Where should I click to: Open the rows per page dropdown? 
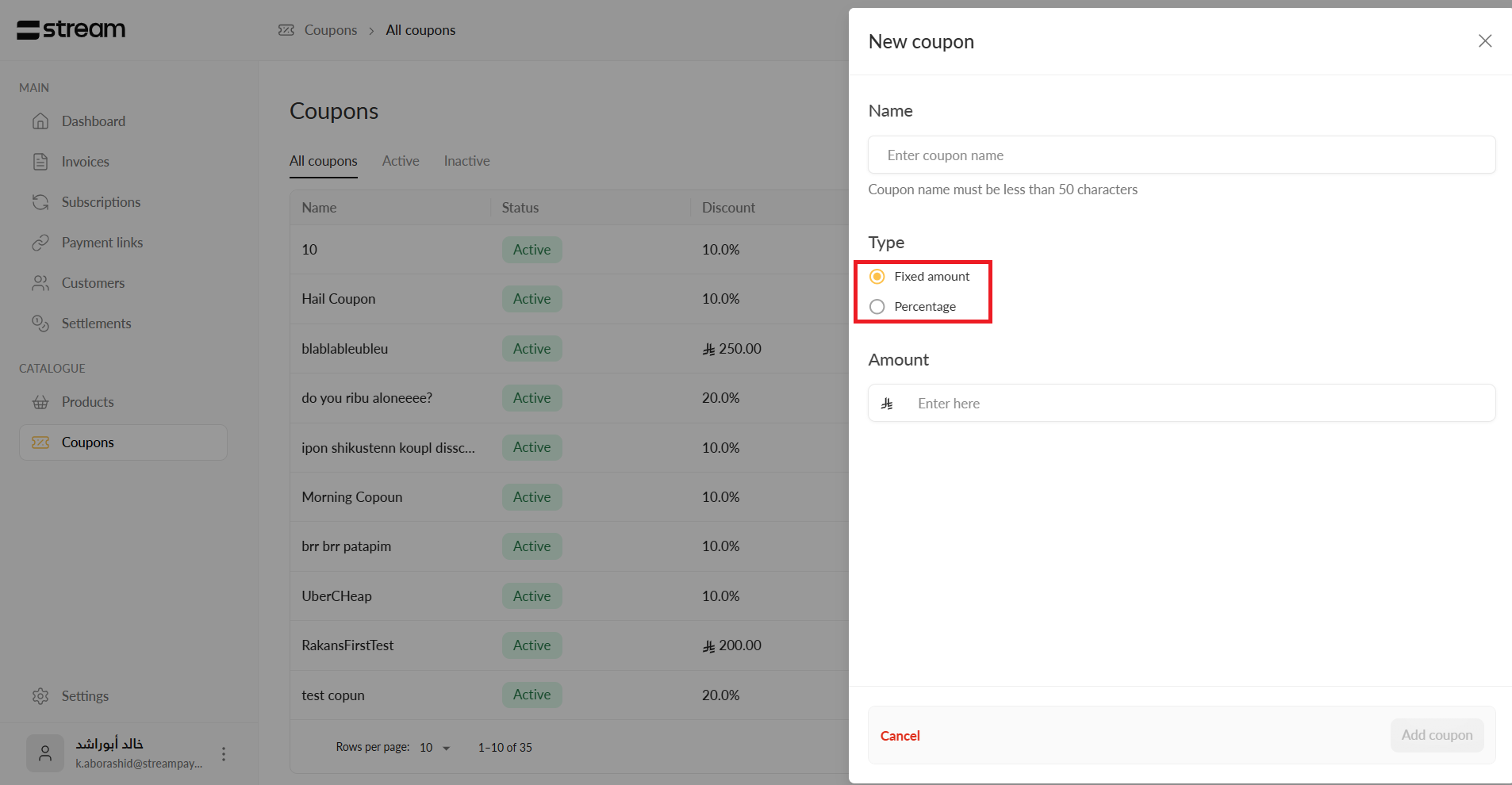coord(435,748)
